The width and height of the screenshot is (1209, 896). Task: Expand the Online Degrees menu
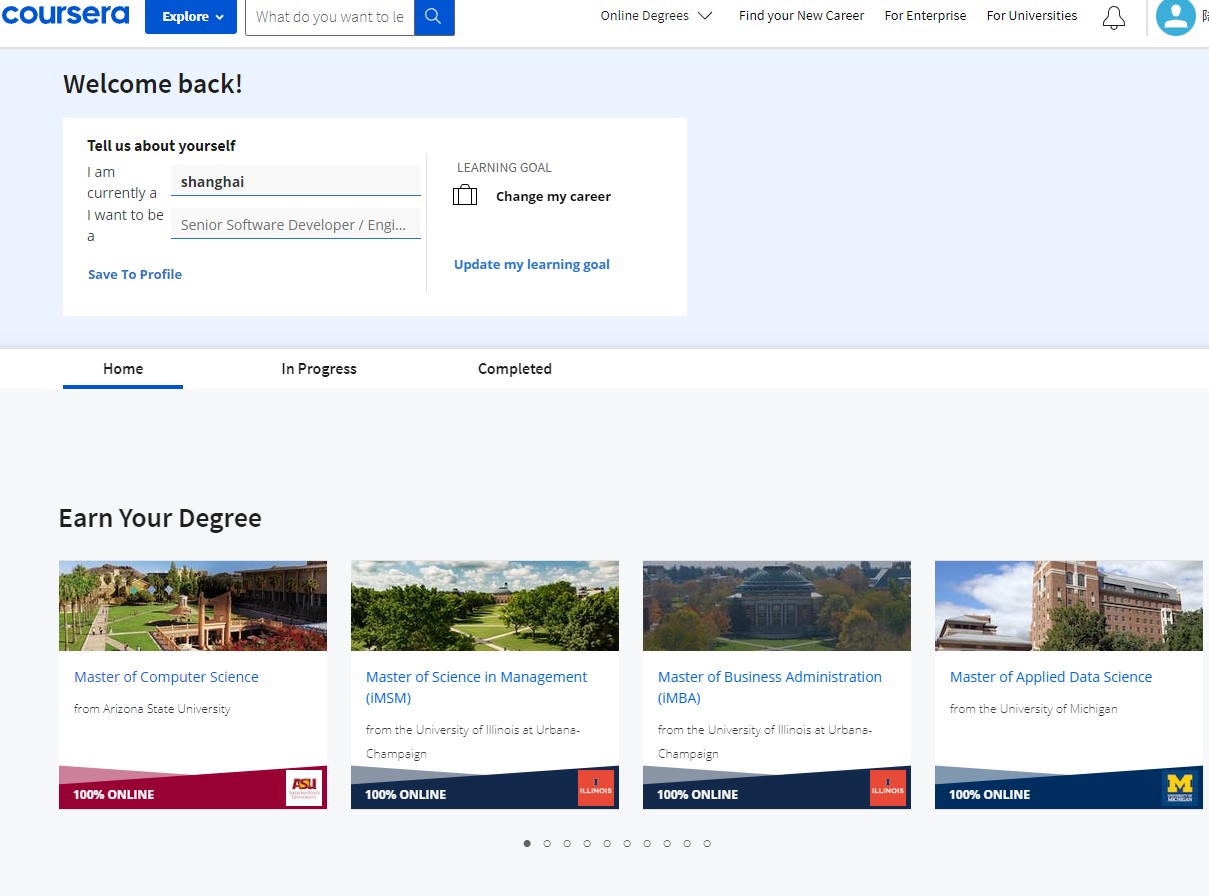click(656, 16)
